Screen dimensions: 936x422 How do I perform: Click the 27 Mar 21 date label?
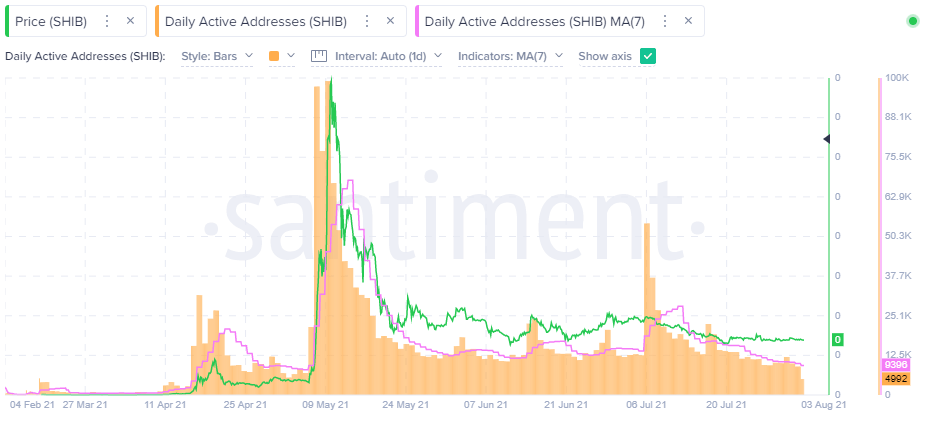(85, 404)
